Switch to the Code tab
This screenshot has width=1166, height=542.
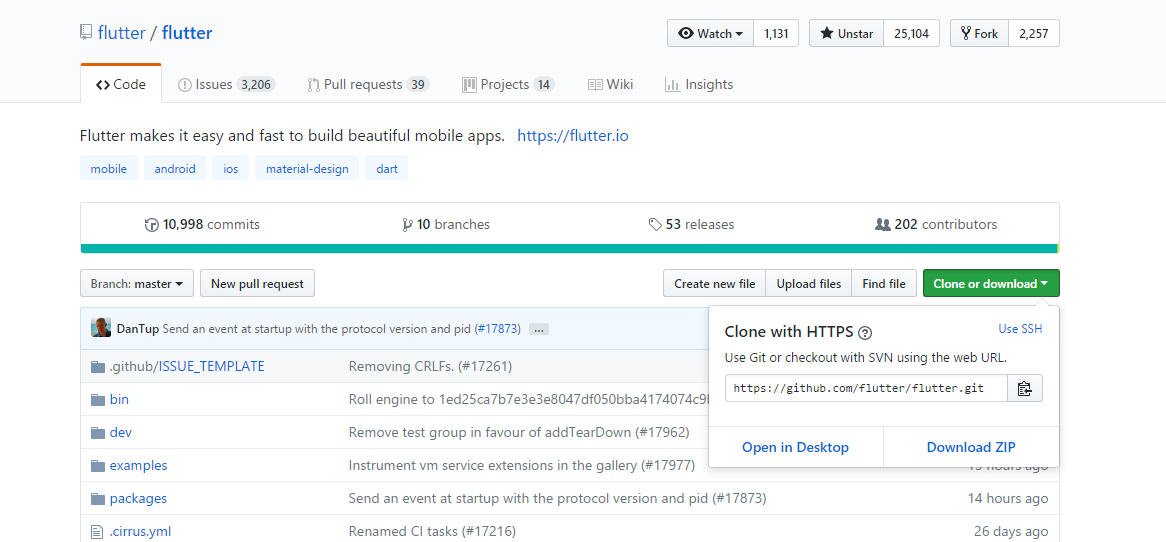coord(121,84)
